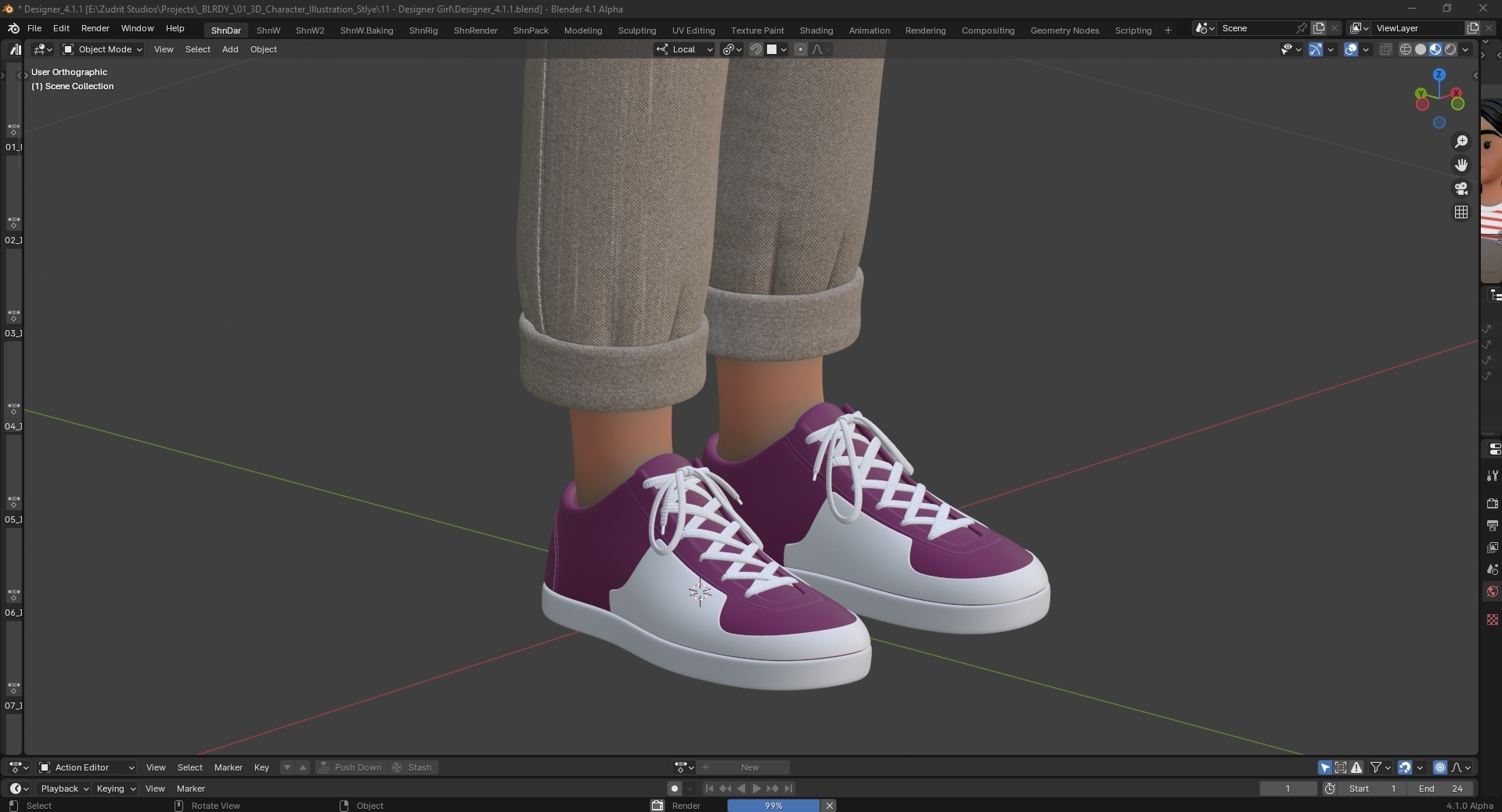This screenshot has height=812, width=1502.
Task: Toggle only show selected in Action Editor
Action: point(1325,767)
